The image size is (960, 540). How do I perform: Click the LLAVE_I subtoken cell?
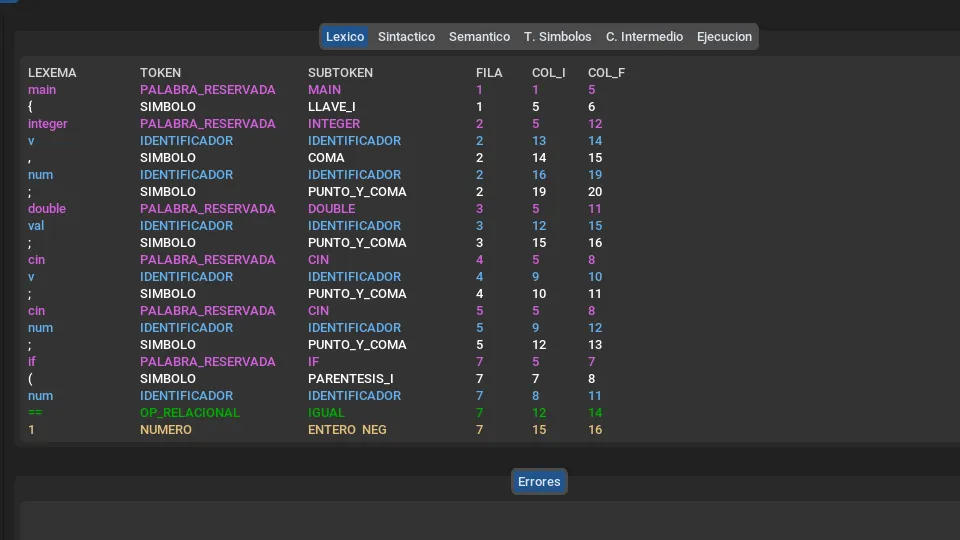(x=332, y=107)
